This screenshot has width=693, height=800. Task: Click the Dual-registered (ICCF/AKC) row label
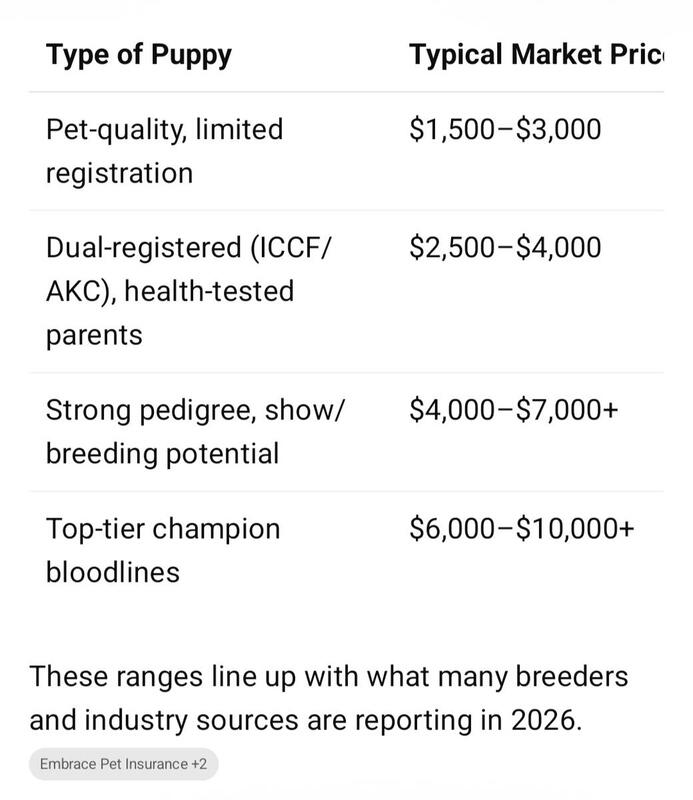189,291
